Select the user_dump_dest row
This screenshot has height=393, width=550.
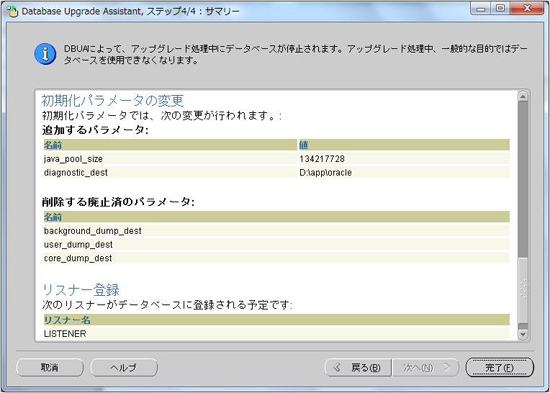tap(276, 245)
